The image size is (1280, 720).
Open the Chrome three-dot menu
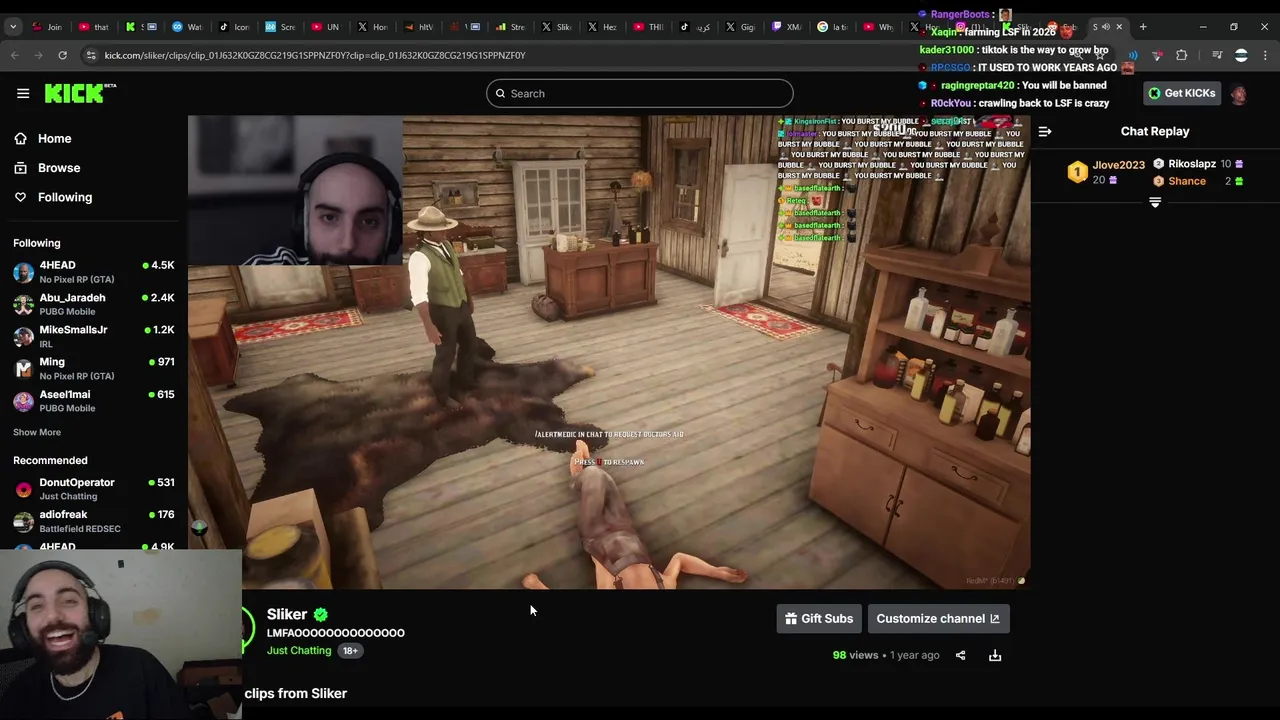1266,55
